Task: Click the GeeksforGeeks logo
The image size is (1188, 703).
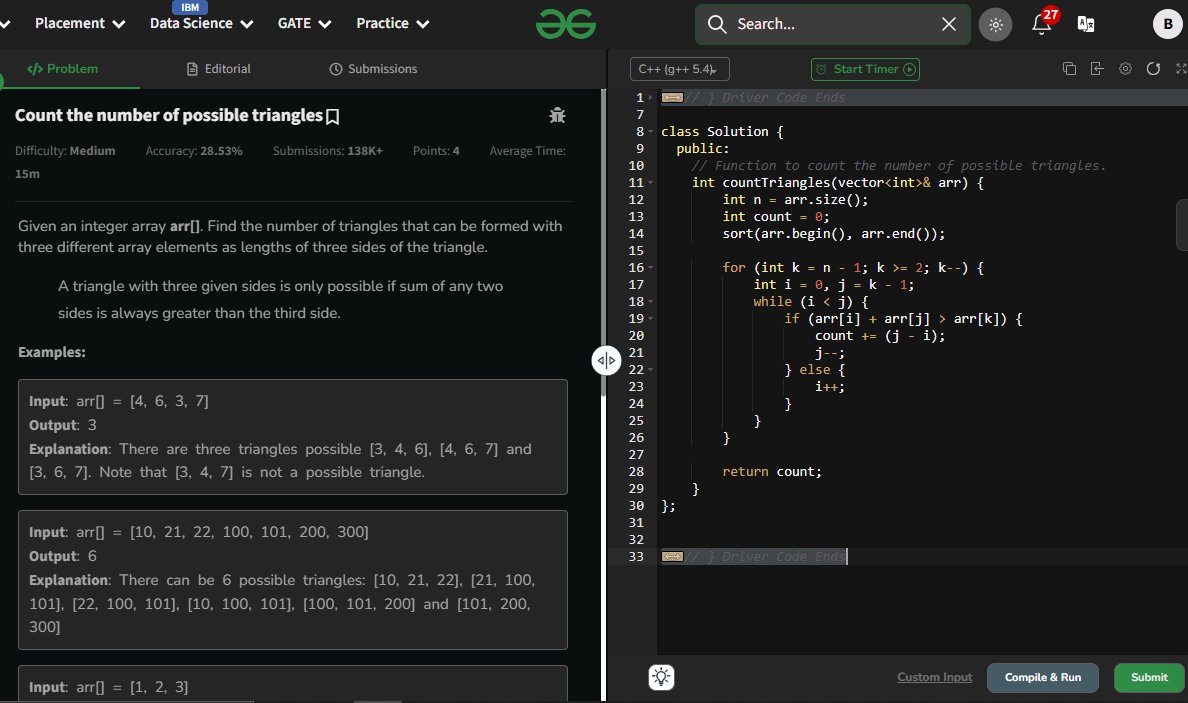Action: pos(566,24)
